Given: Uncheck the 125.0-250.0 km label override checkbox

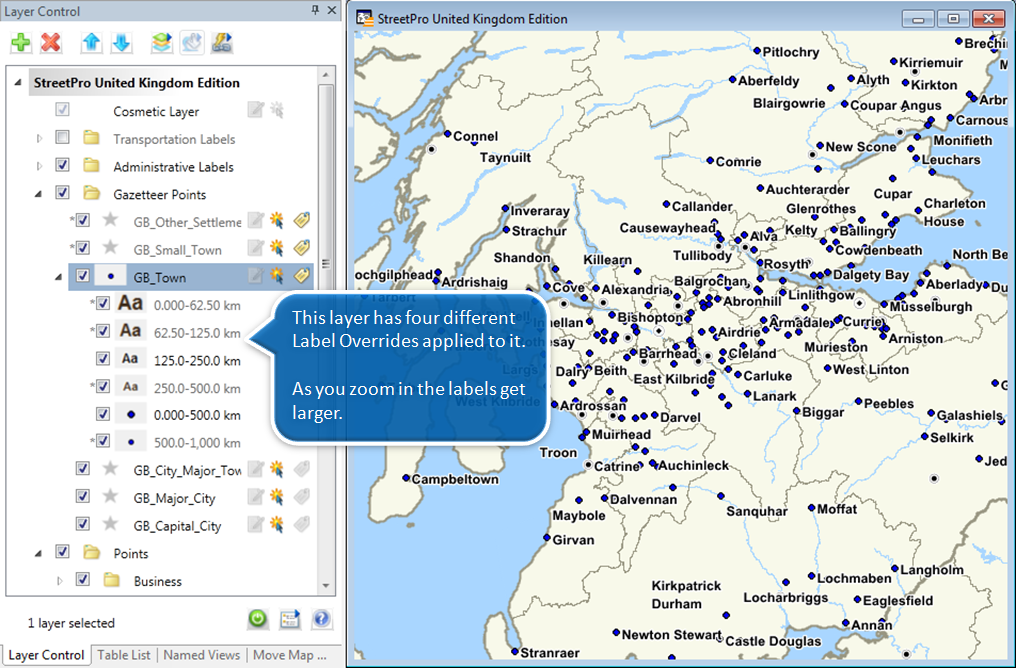Looking at the screenshot, I should [x=102, y=359].
